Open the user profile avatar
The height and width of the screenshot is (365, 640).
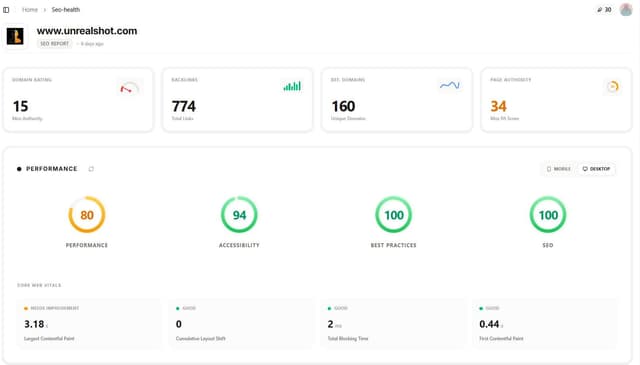(626, 9)
